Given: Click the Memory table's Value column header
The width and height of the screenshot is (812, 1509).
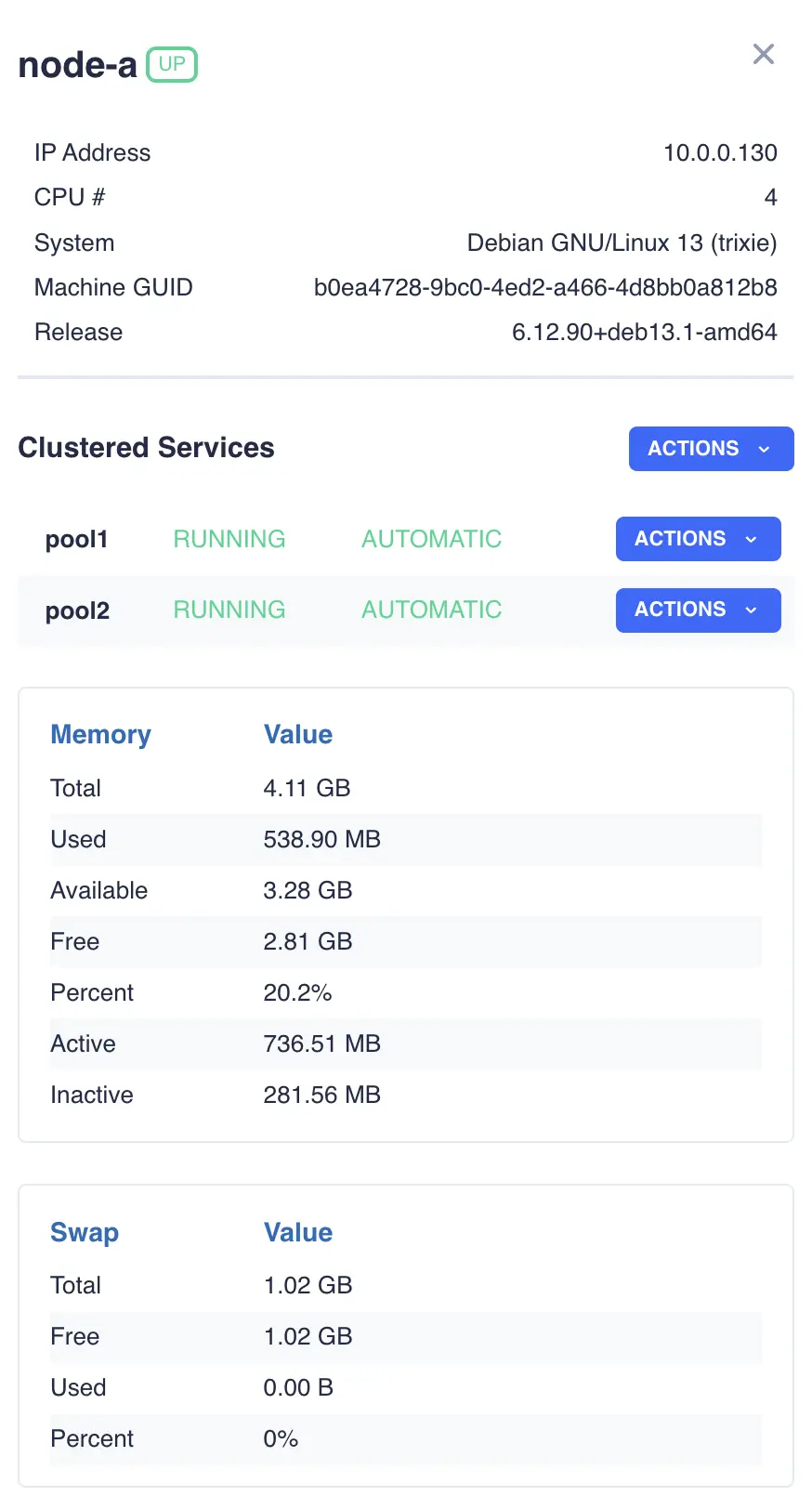Looking at the screenshot, I should [297, 734].
